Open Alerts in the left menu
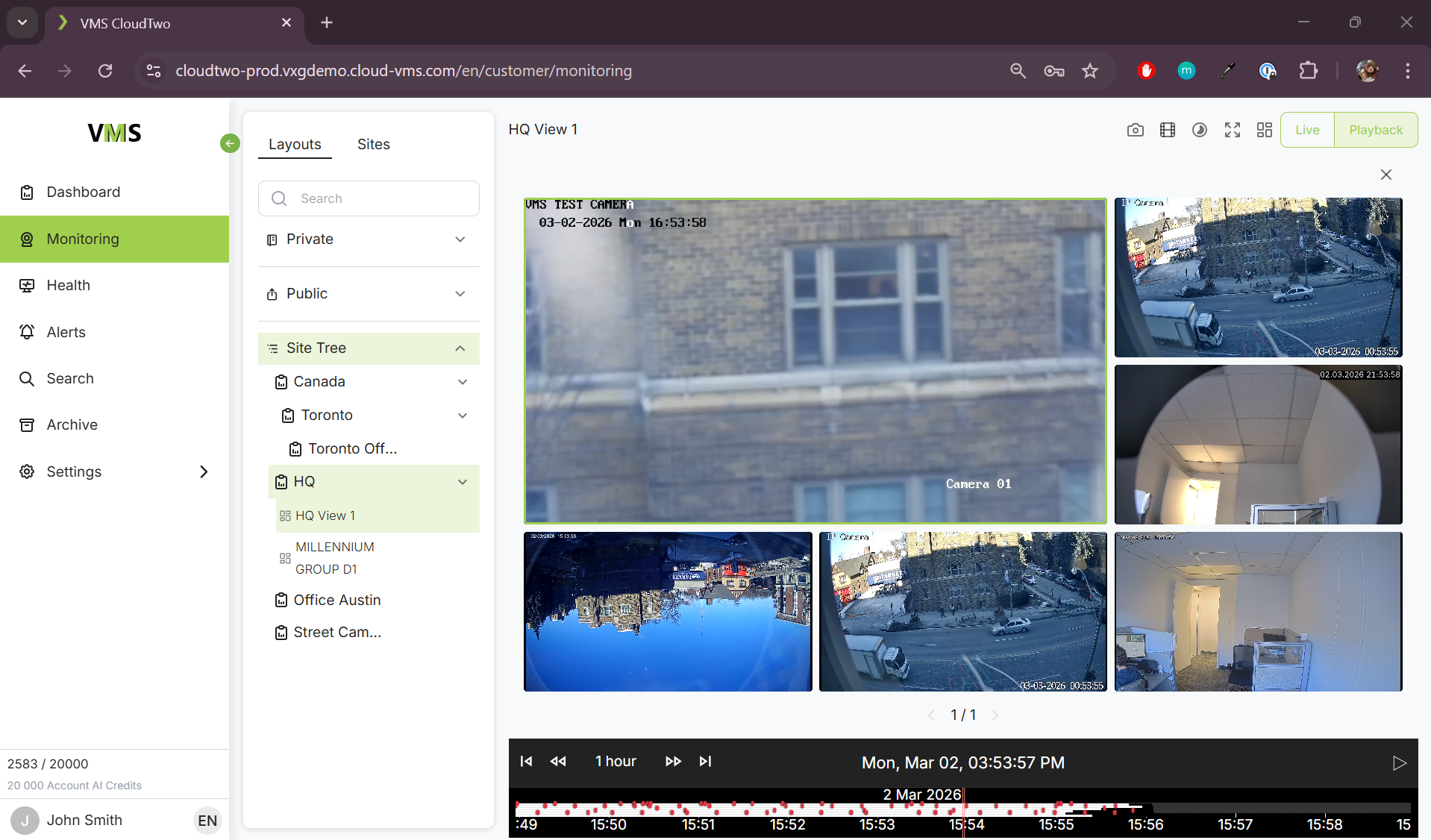The width and height of the screenshot is (1431, 840). click(66, 332)
